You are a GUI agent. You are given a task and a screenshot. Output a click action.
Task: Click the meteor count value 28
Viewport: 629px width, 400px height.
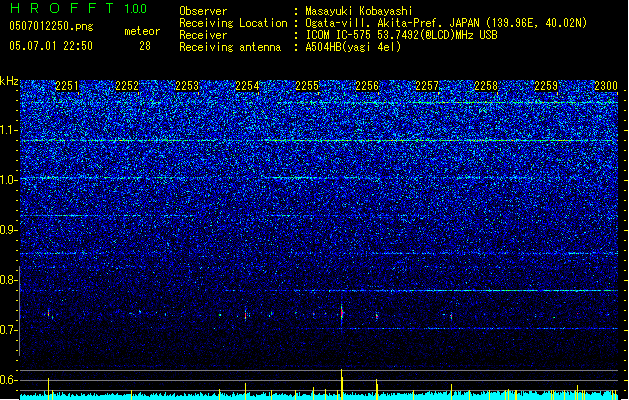[145, 46]
